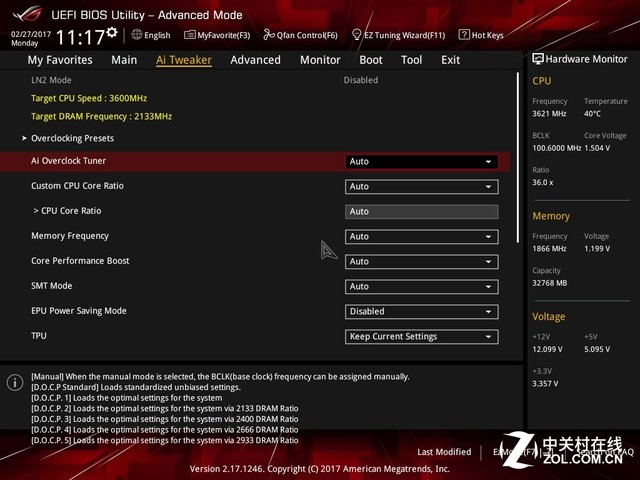Click +12V reading 12.099 V
The width and height of the screenshot is (640, 480).
547,349
